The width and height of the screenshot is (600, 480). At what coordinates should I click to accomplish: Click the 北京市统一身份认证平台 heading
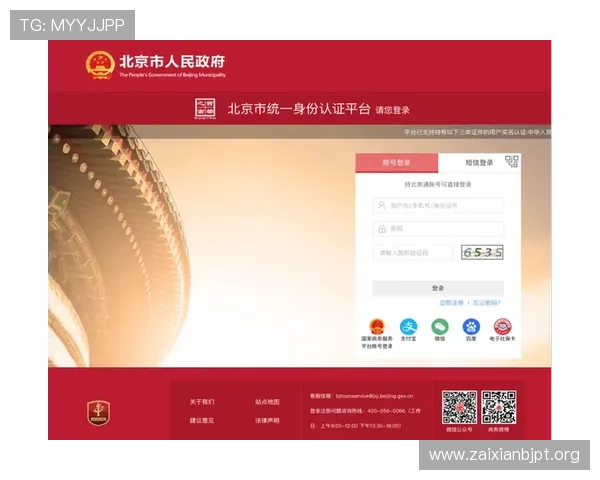point(299,109)
